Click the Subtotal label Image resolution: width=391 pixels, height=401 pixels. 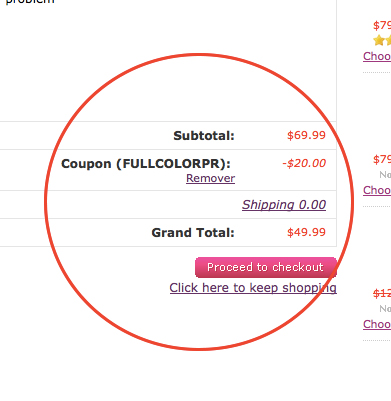[204, 136]
